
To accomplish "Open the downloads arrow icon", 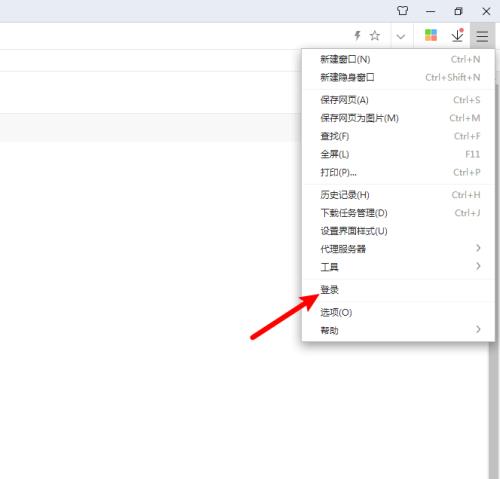I will [457, 35].
